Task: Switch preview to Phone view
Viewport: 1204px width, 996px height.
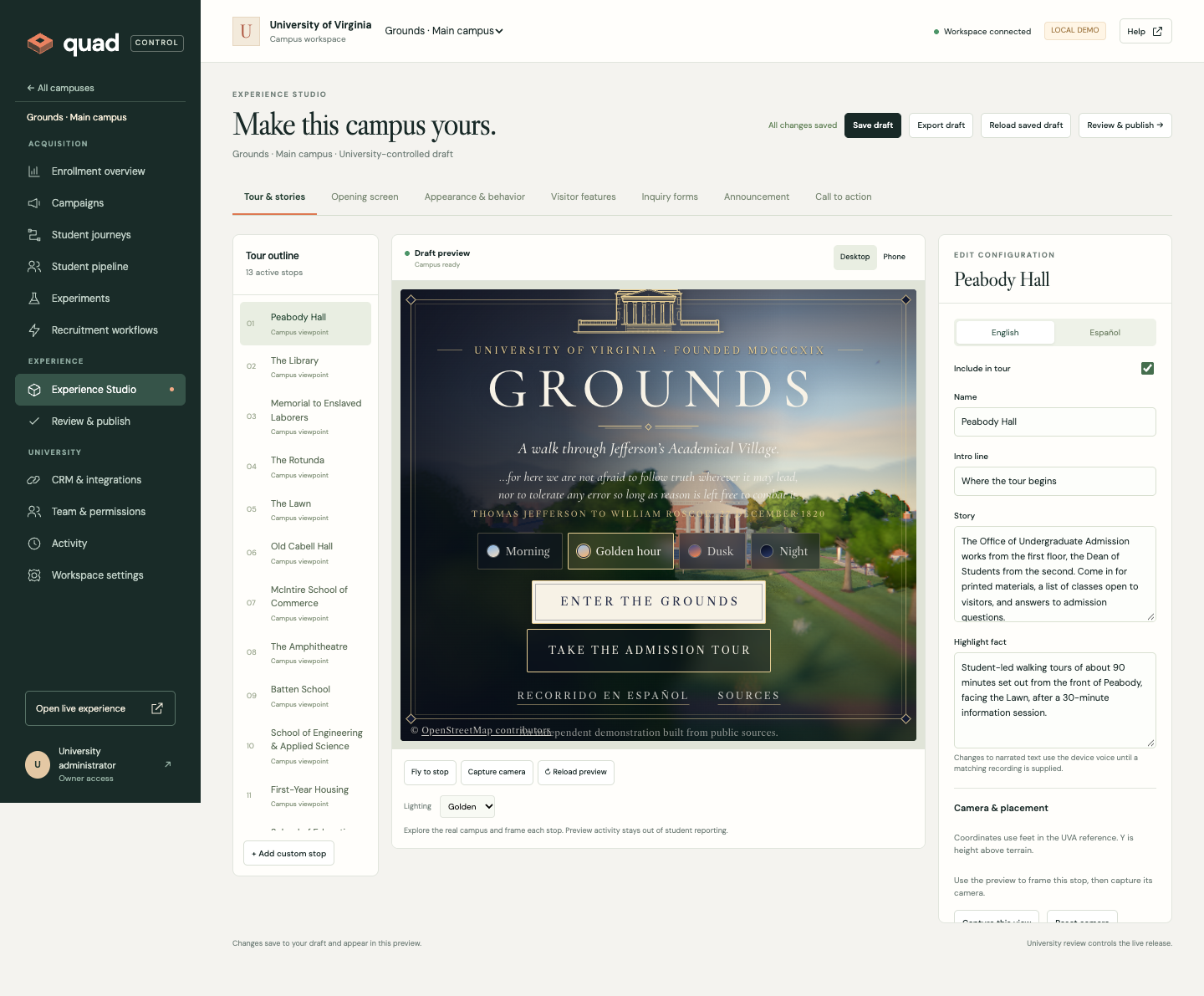Action: [x=894, y=257]
